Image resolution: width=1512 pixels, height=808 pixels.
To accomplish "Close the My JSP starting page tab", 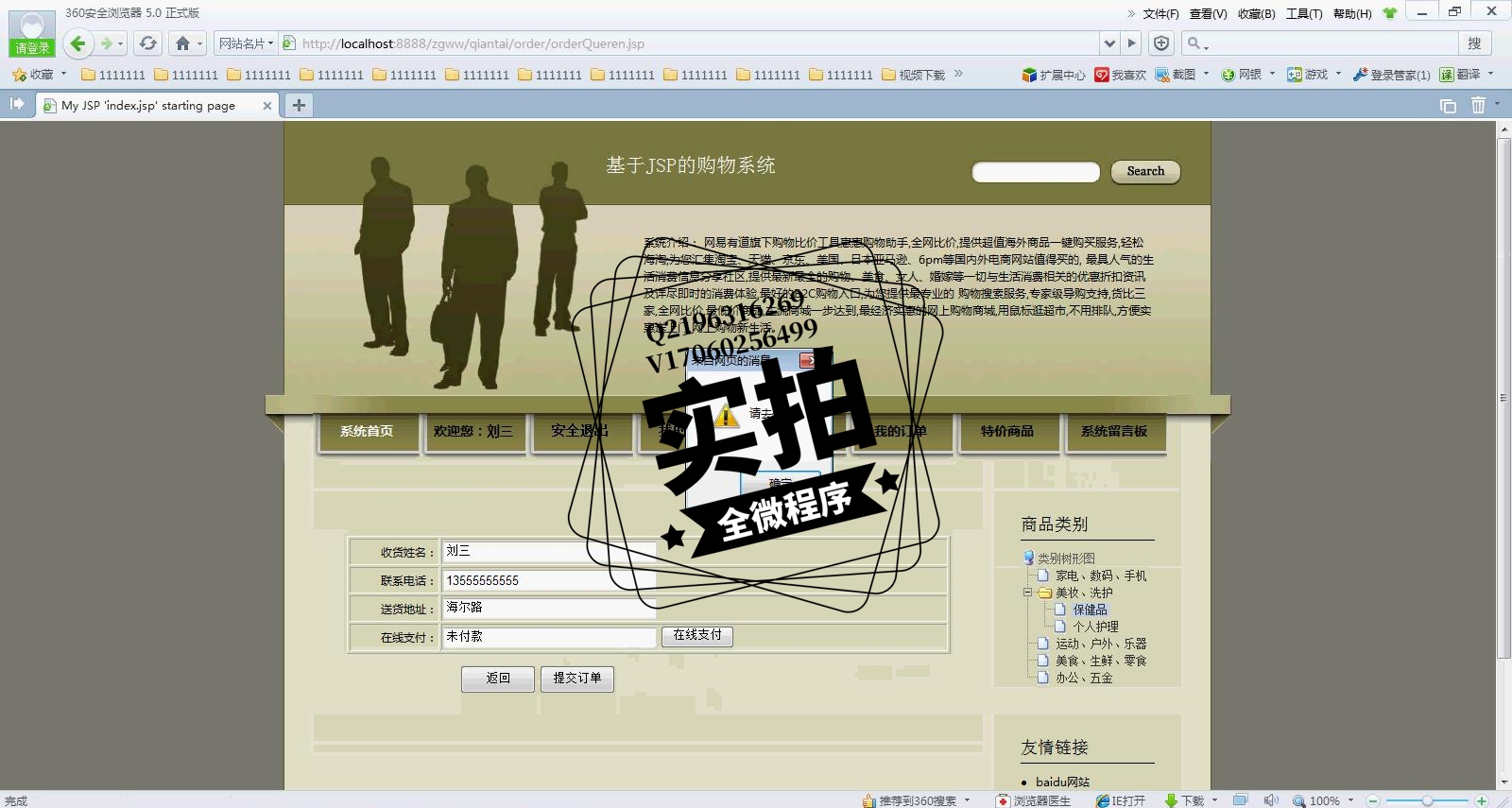I will point(267,106).
